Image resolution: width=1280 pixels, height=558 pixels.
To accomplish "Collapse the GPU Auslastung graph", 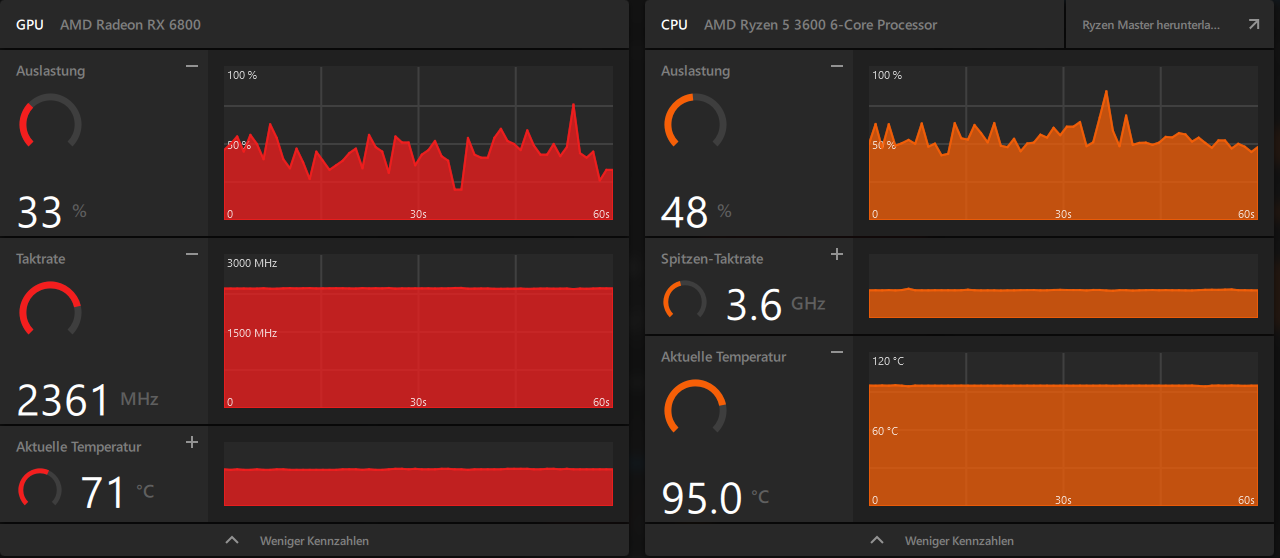I will (192, 66).
